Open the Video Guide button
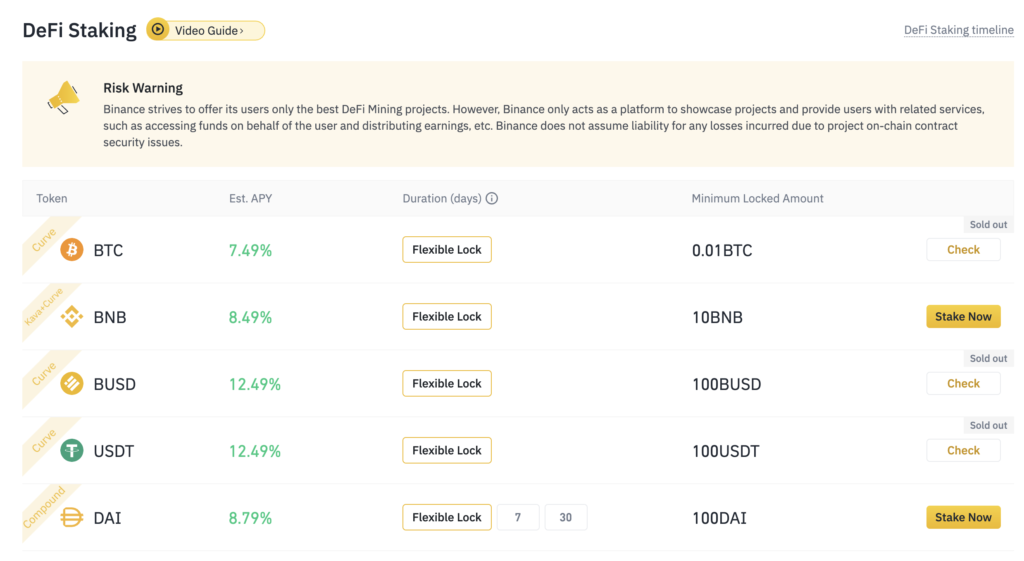Image resolution: width=1024 pixels, height=561 pixels. pyautogui.click(x=206, y=30)
